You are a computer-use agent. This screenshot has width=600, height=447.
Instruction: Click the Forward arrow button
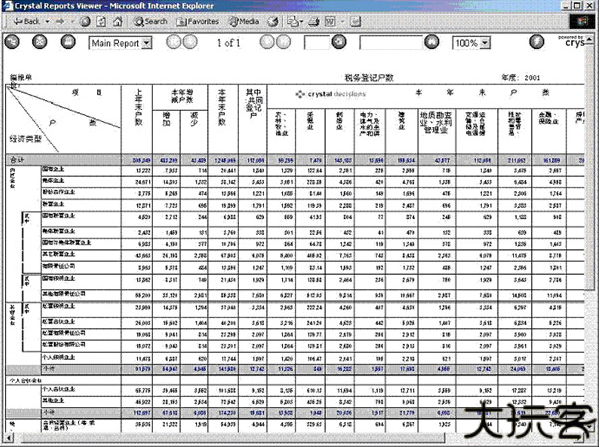click(x=60, y=21)
